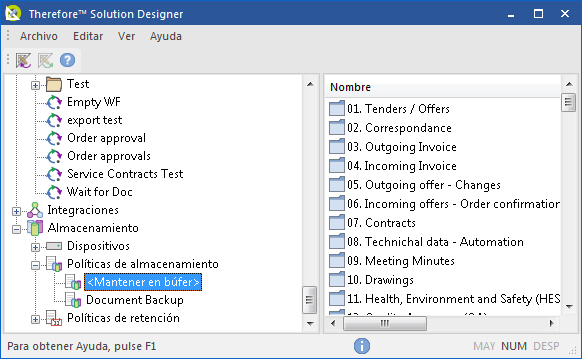The image size is (583, 360).
Task: Click the folder icon beside 02. Correspondance
Action: point(337,128)
